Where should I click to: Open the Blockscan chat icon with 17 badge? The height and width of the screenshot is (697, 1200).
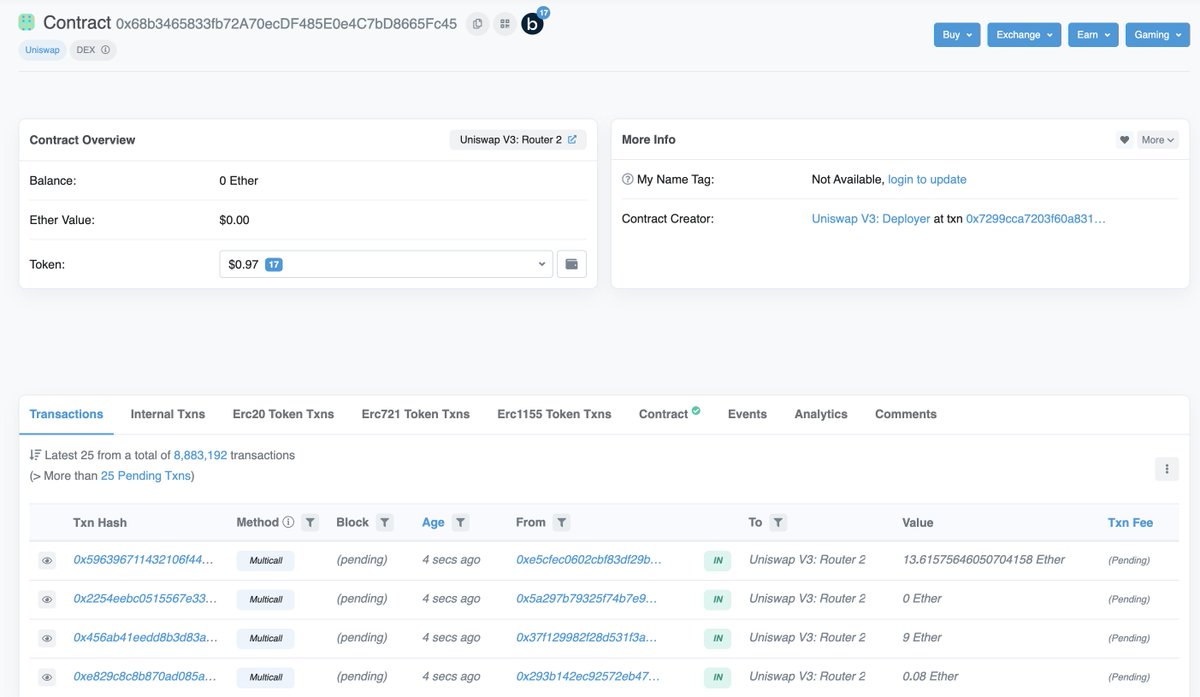tap(535, 21)
